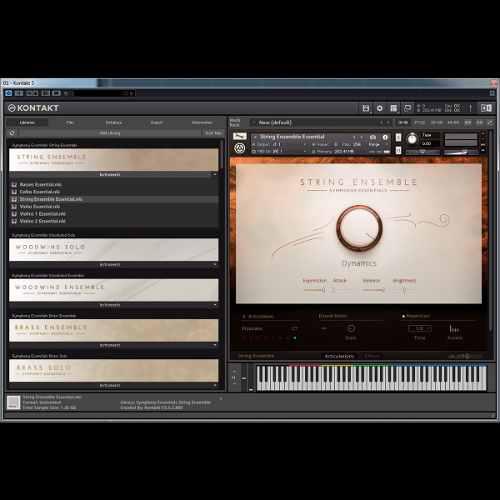The width and height of the screenshot is (500, 500).
Task: Click the minimized view icon in header
Action: (407, 108)
